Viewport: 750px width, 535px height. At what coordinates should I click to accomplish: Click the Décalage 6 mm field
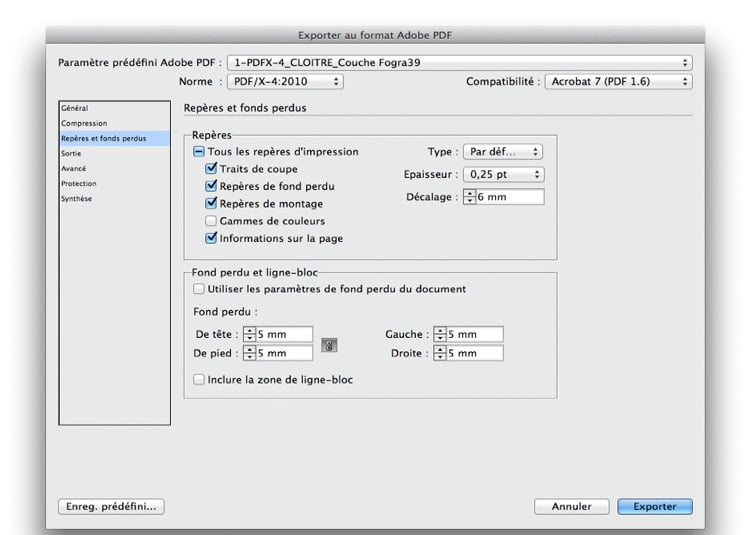pos(510,197)
